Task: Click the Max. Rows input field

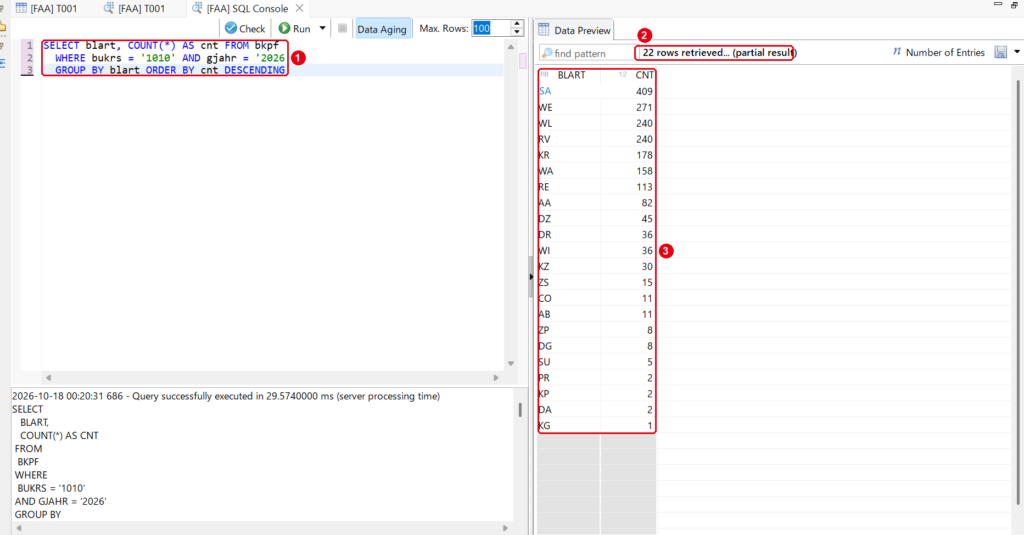Action: coord(490,28)
